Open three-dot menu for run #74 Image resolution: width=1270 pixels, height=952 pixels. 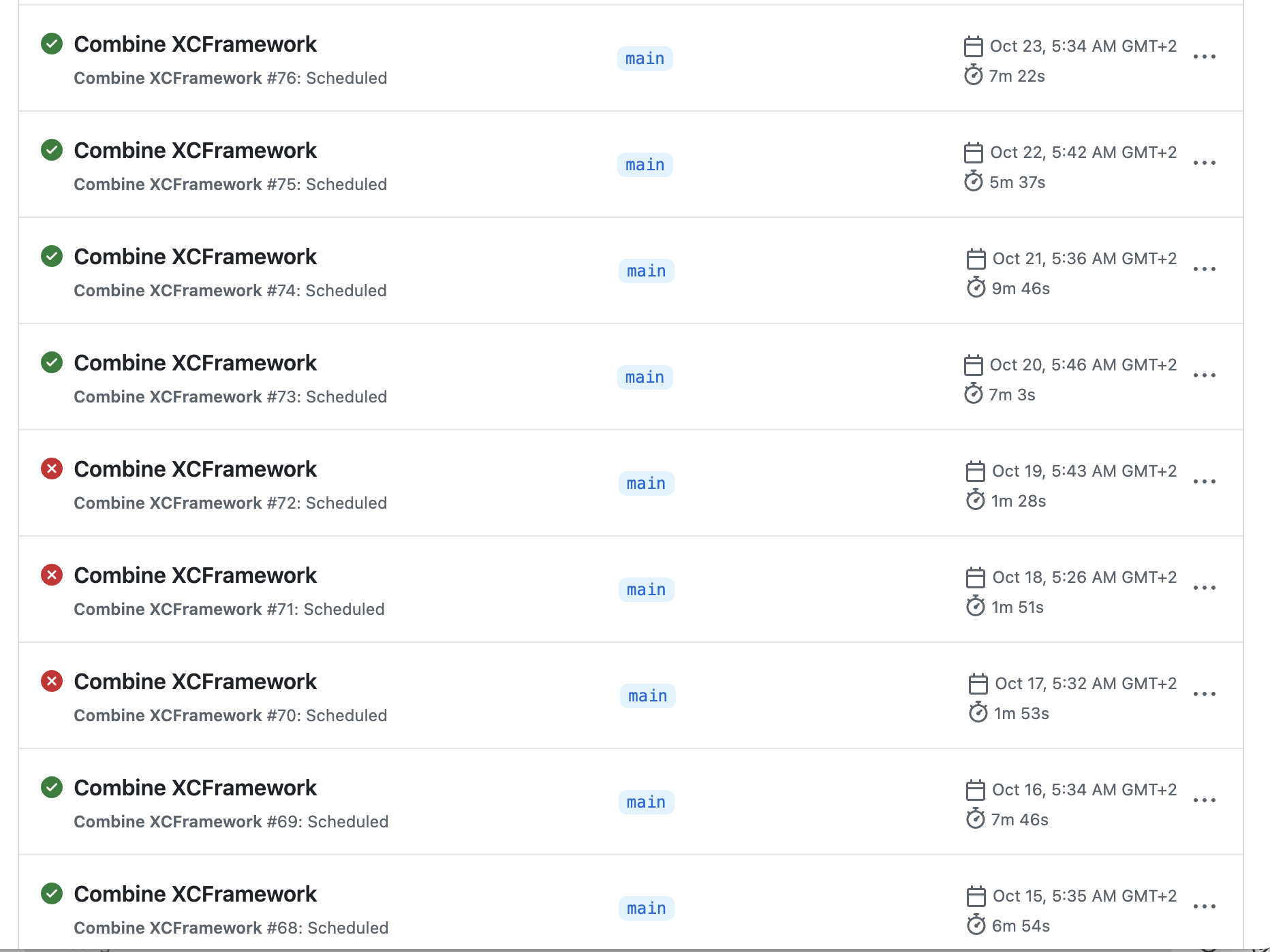(x=1204, y=270)
